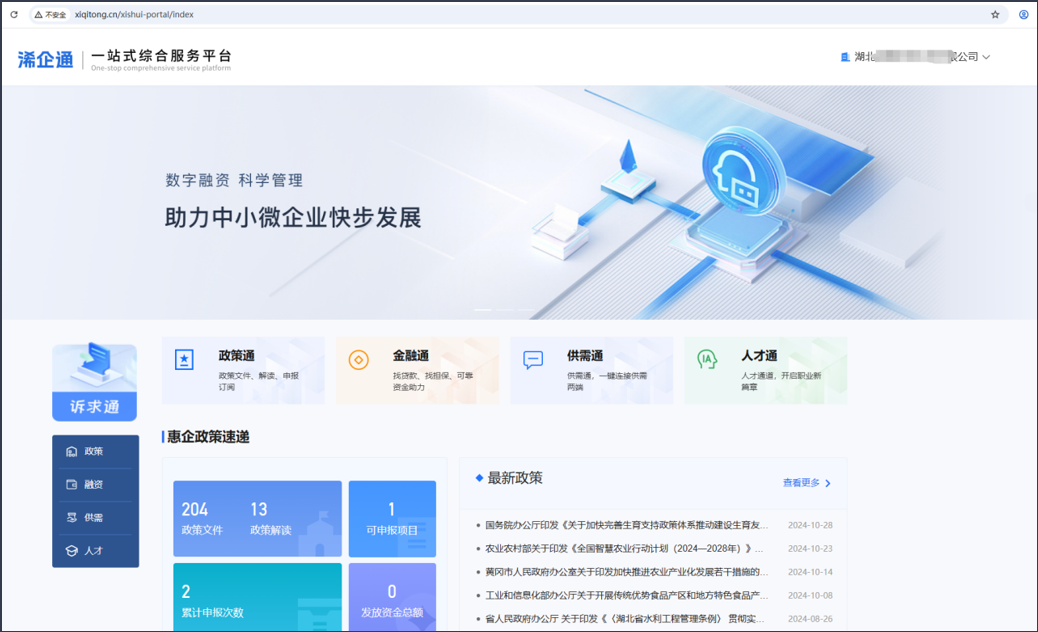Select 人才 in the side menu
Screen dimensions: 1038x632
pyautogui.click(x=95, y=551)
